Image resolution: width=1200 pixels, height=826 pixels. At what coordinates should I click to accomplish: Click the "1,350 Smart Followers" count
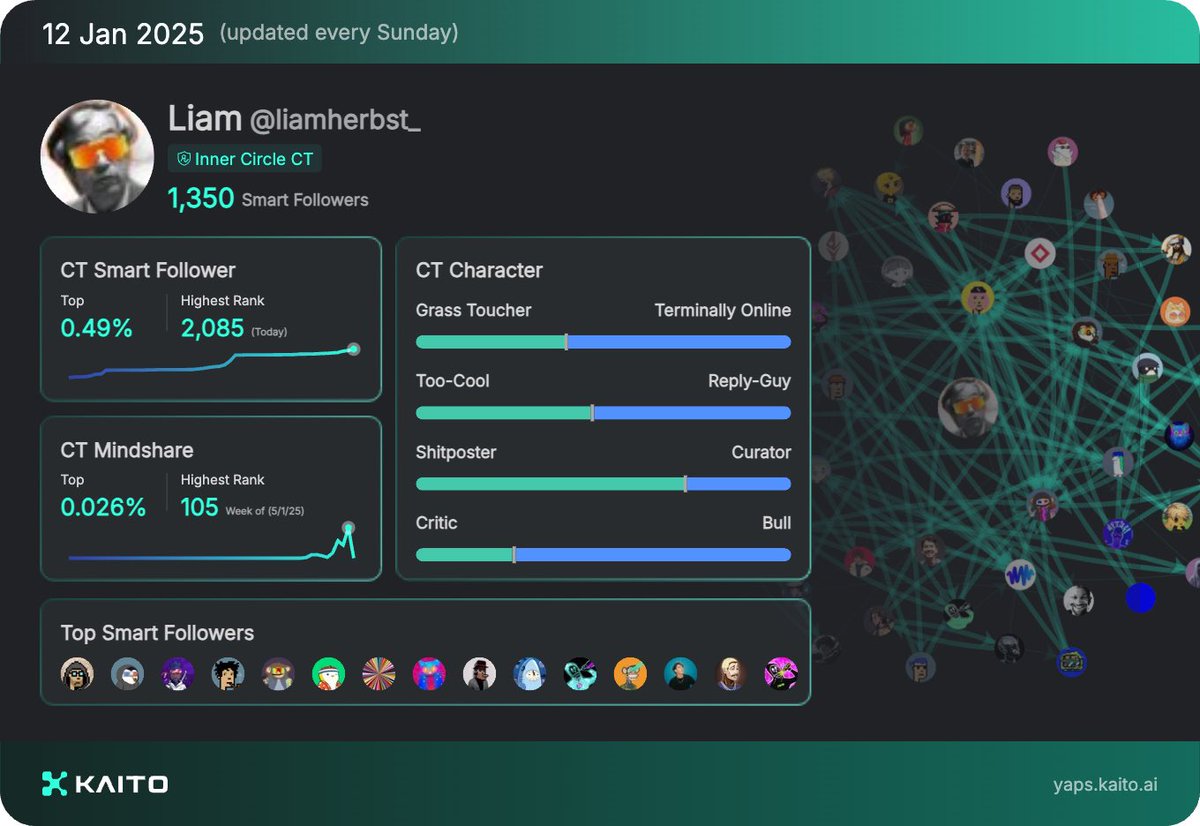tap(268, 198)
